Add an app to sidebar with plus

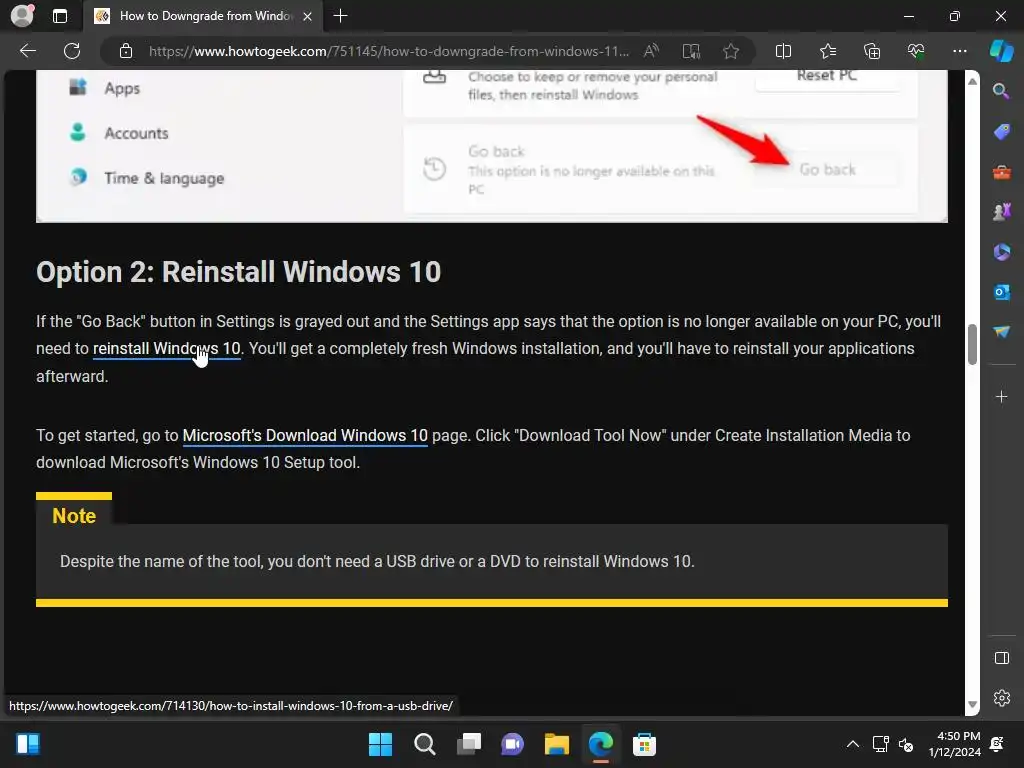(x=1001, y=396)
